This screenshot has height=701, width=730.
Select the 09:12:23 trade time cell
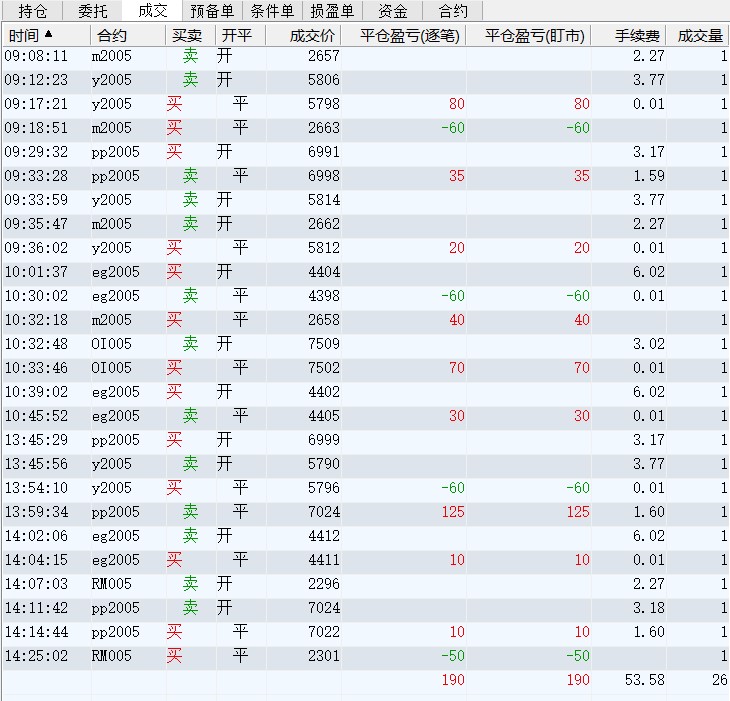click(x=36, y=80)
